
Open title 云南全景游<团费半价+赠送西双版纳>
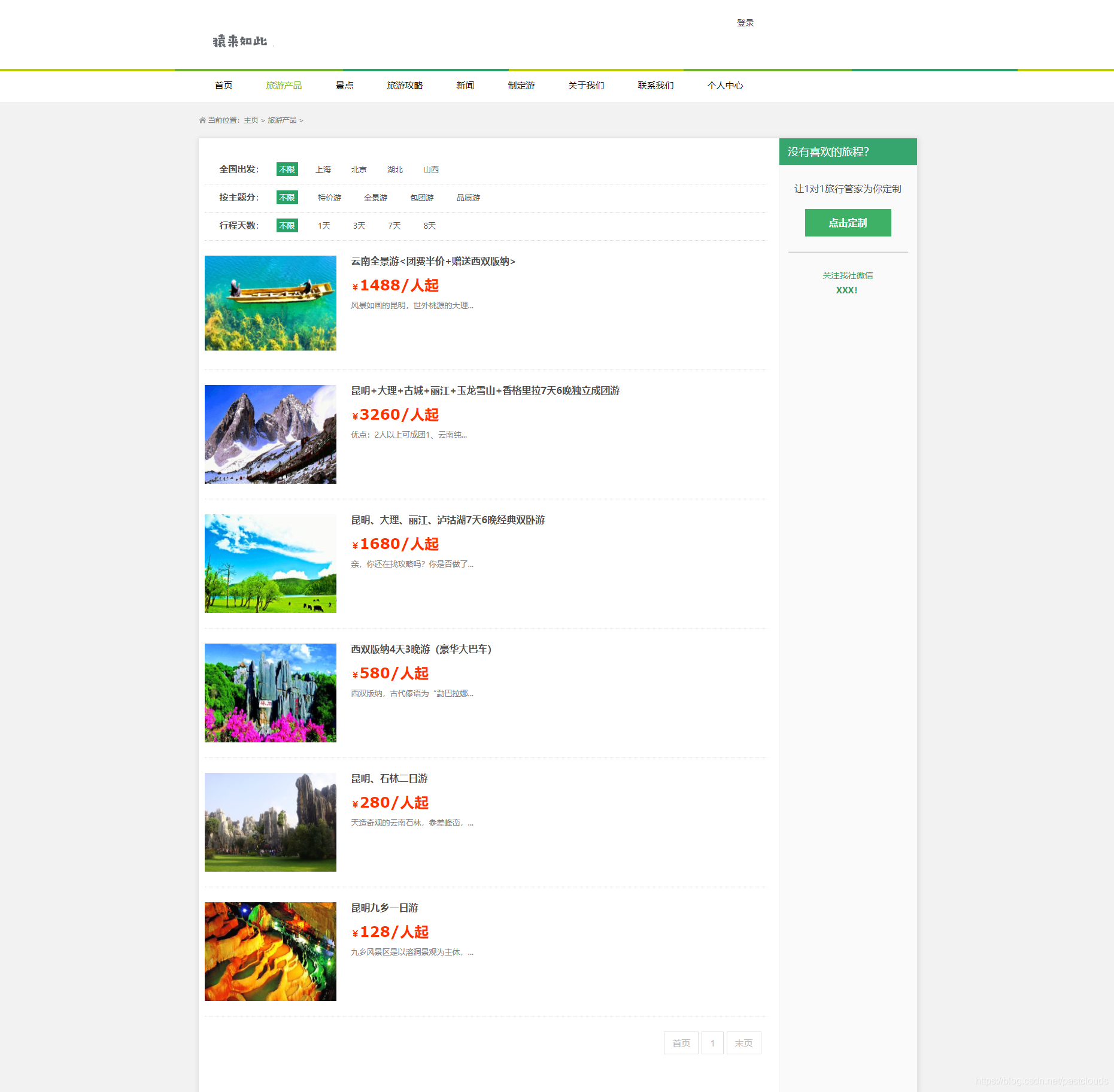click(433, 261)
